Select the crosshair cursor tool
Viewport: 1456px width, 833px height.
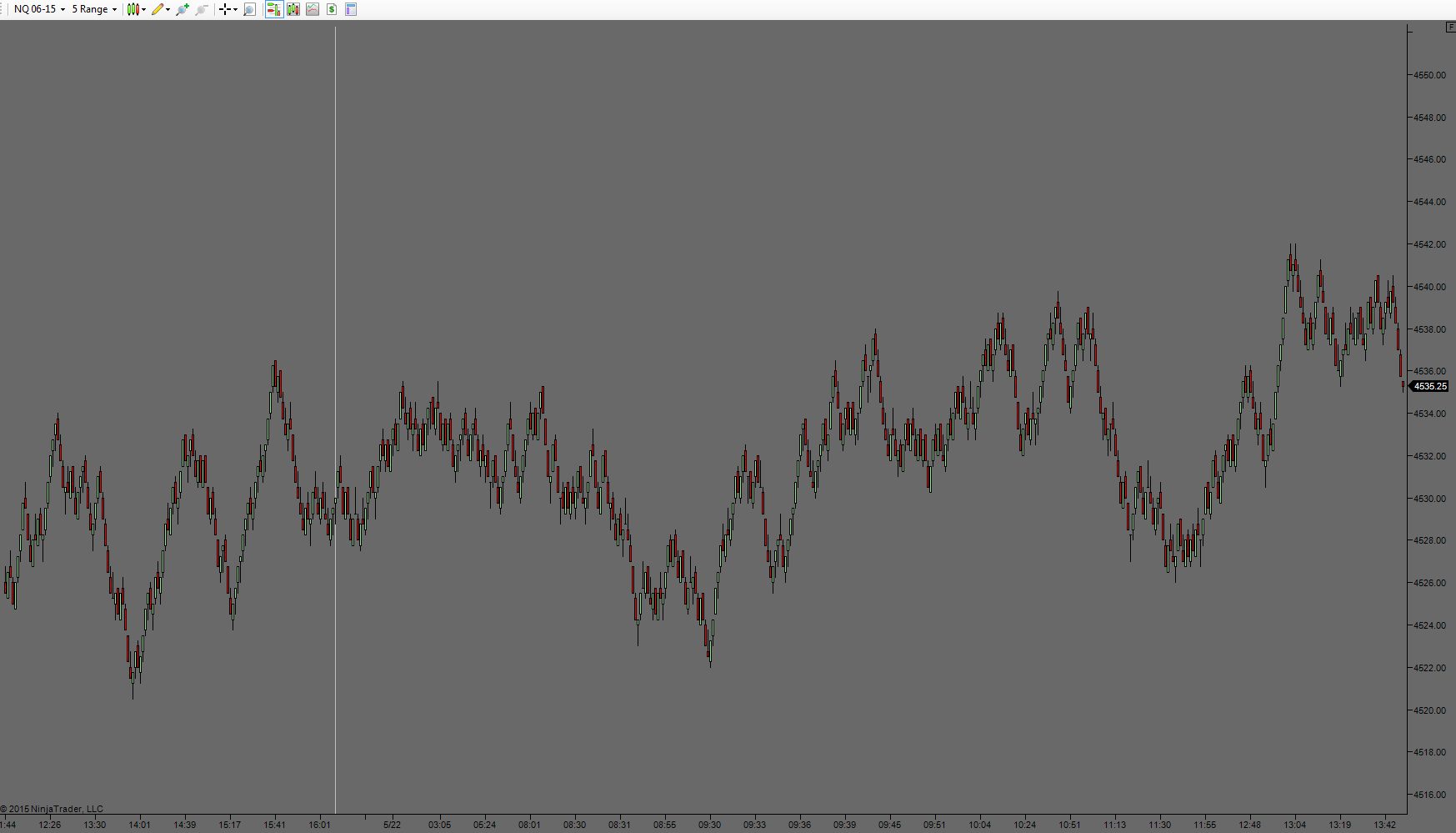(x=224, y=9)
